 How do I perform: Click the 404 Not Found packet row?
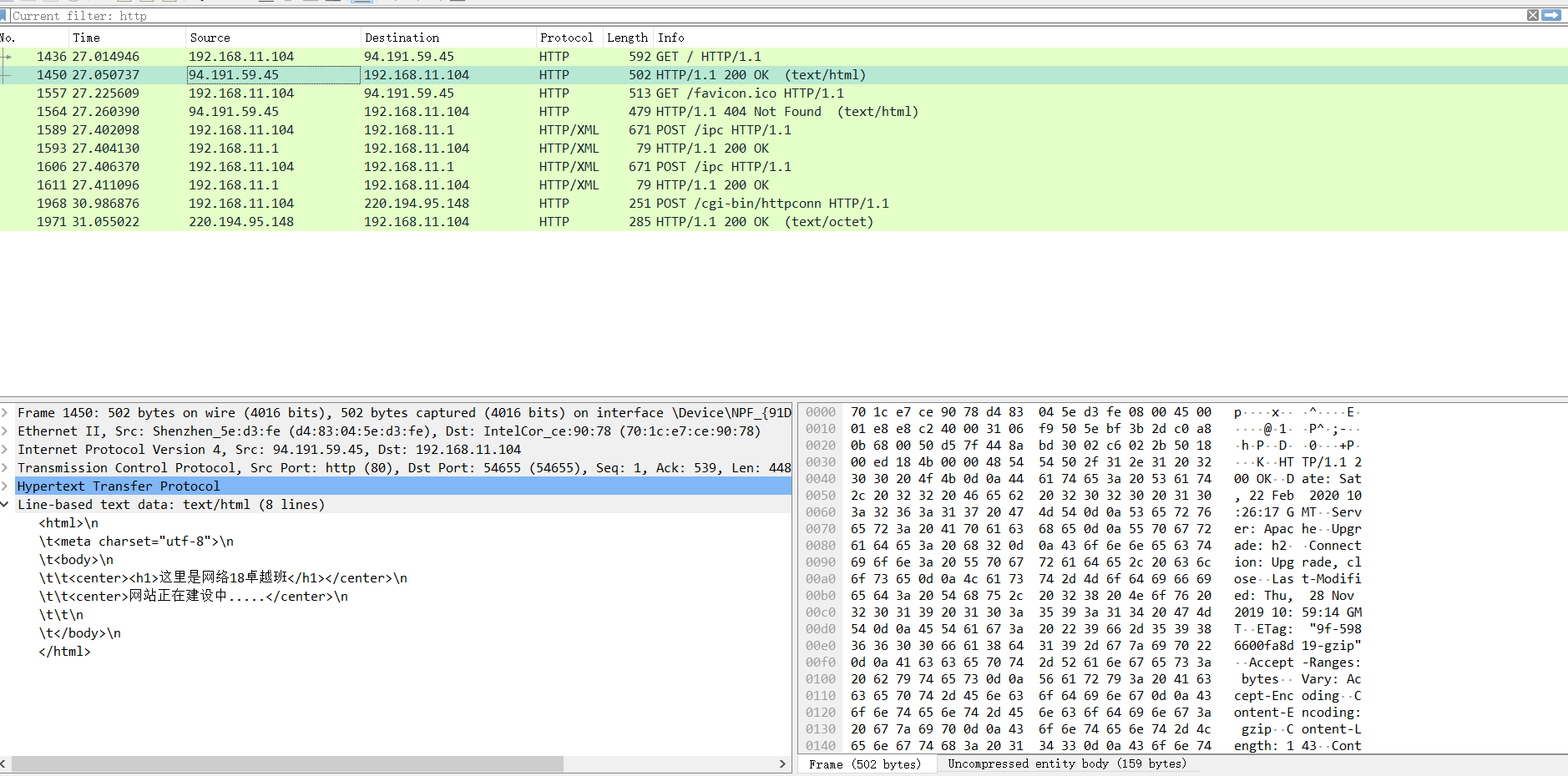point(417,111)
